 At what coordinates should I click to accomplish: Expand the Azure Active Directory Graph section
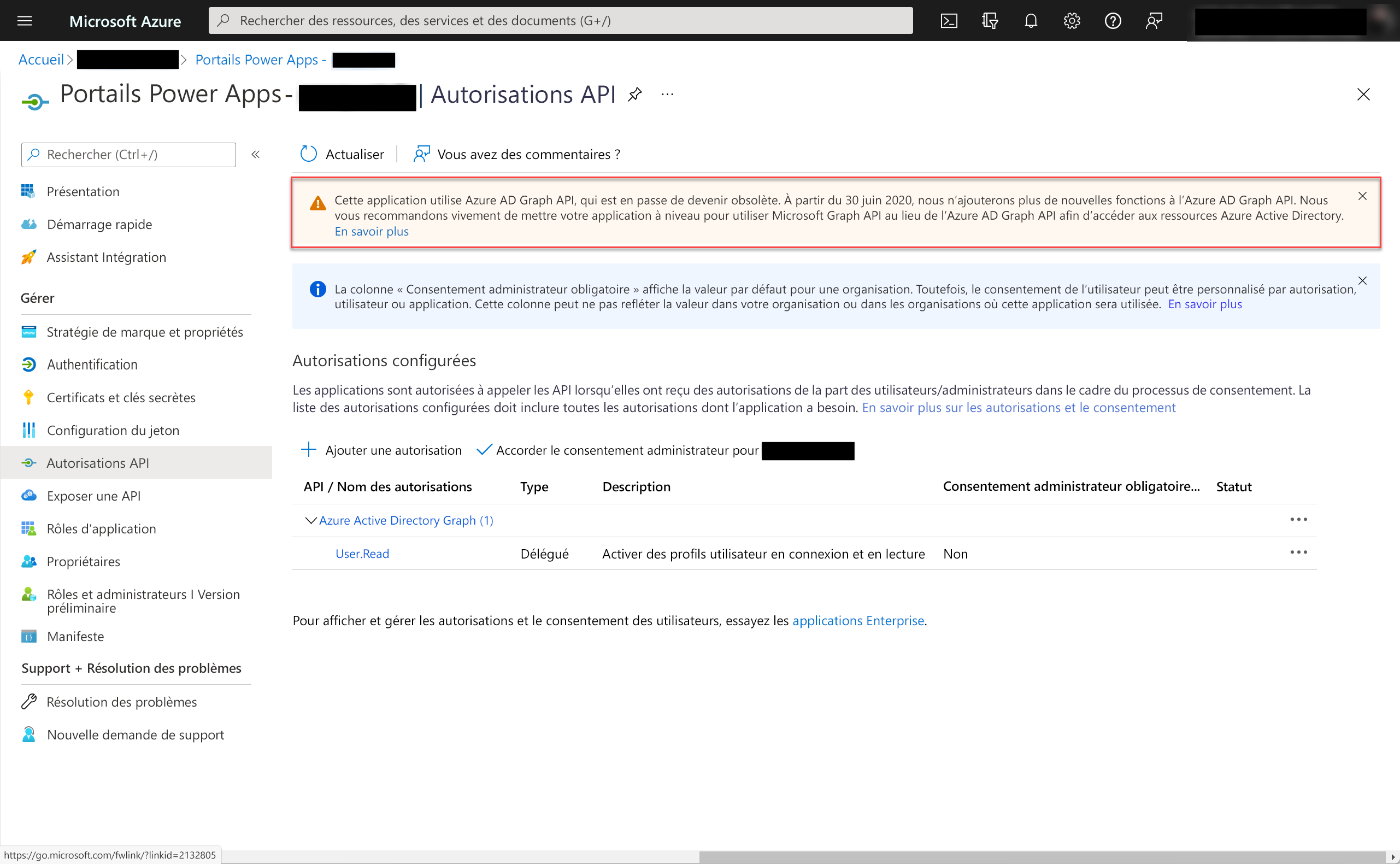pyautogui.click(x=310, y=520)
